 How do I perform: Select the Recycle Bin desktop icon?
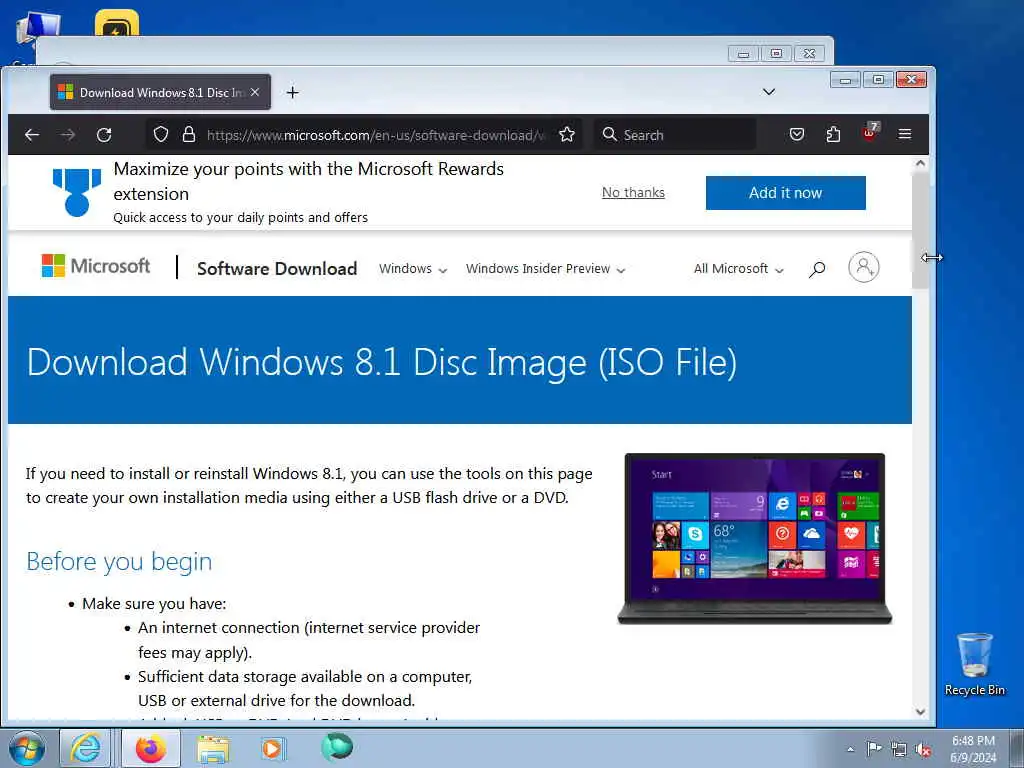pyautogui.click(x=974, y=664)
